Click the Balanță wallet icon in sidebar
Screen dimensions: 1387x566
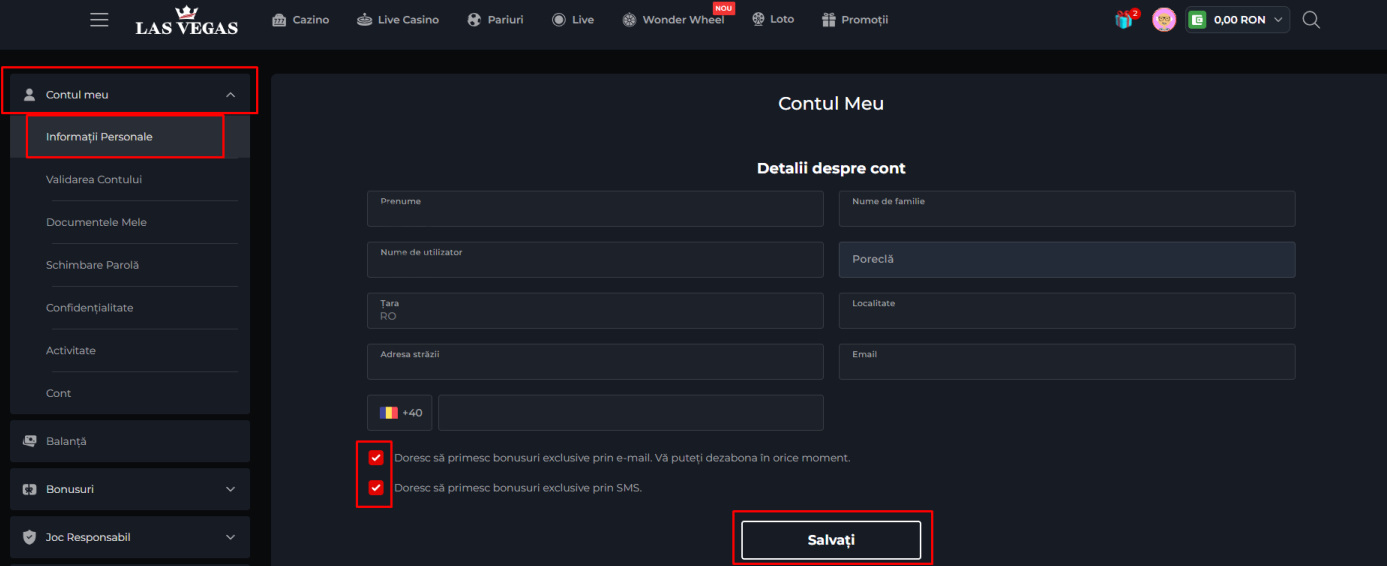click(x=30, y=441)
